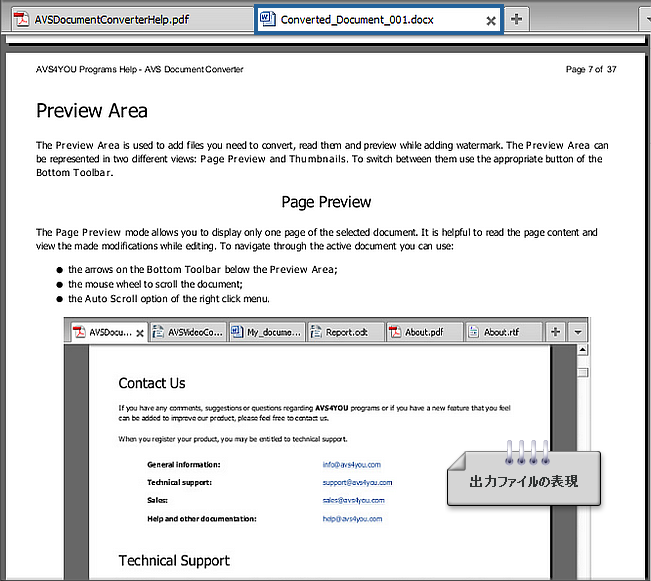Open the tab list dropdown at the top right
The width and height of the screenshot is (651, 581).
646,19
